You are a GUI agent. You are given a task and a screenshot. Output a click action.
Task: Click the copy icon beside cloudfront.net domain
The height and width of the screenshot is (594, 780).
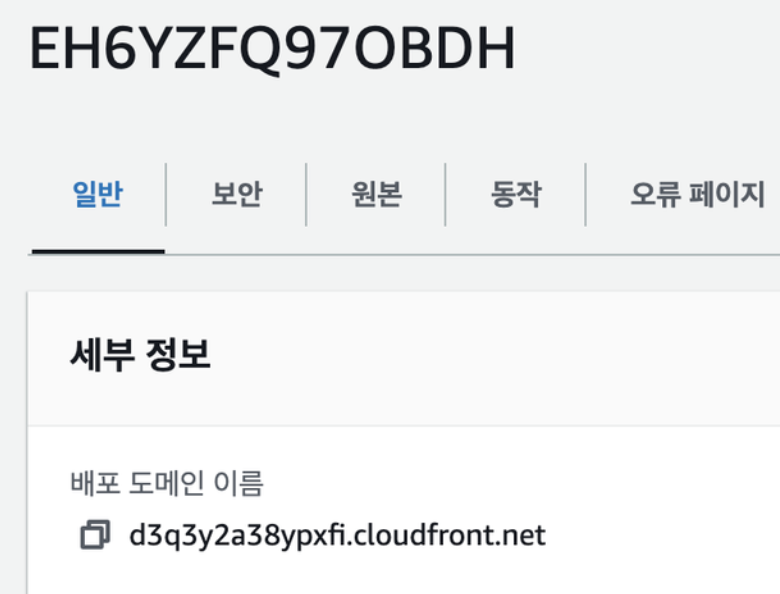tap(95, 535)
